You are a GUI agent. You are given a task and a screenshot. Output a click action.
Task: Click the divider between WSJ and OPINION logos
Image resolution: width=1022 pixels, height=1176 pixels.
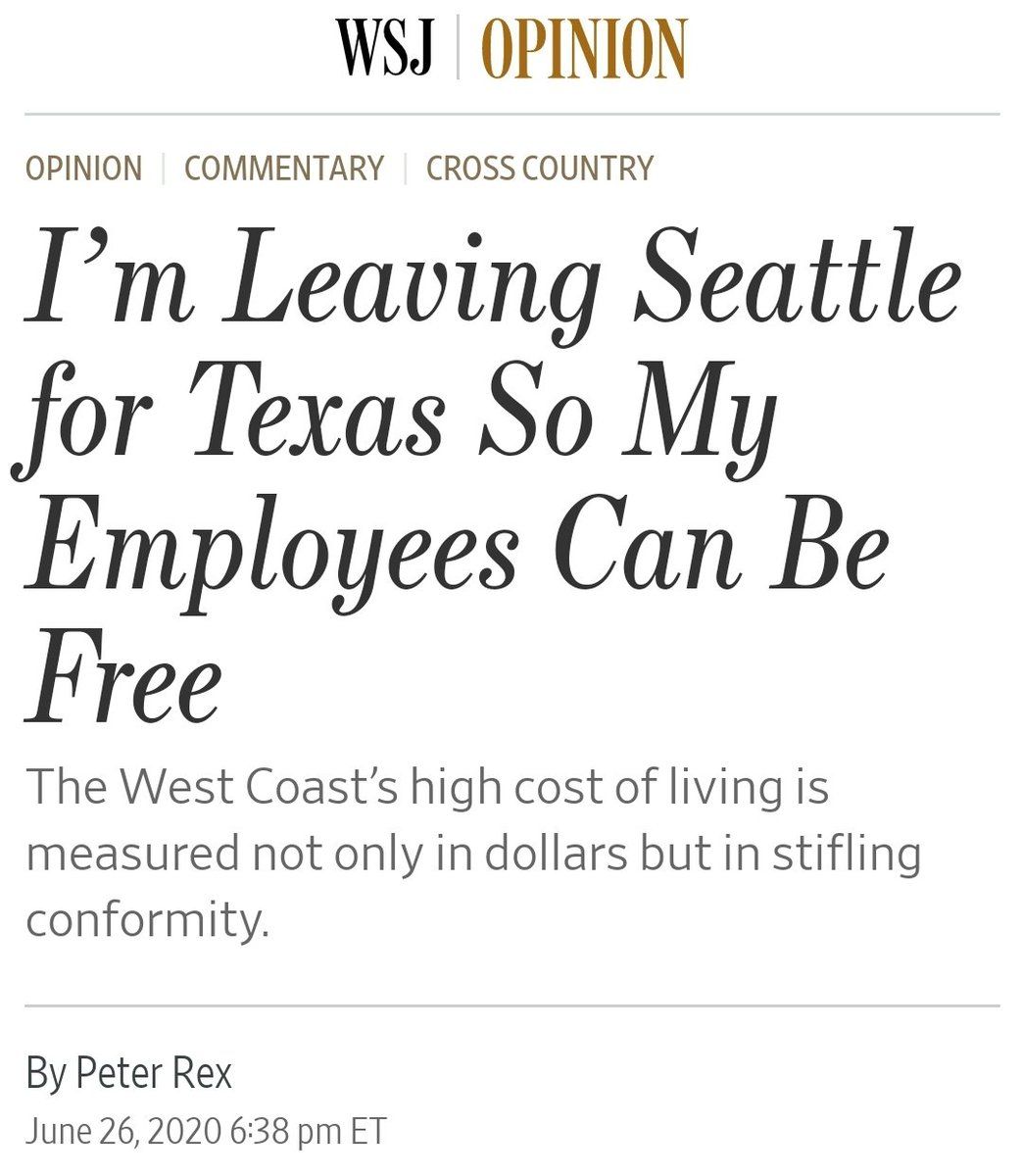457,48
